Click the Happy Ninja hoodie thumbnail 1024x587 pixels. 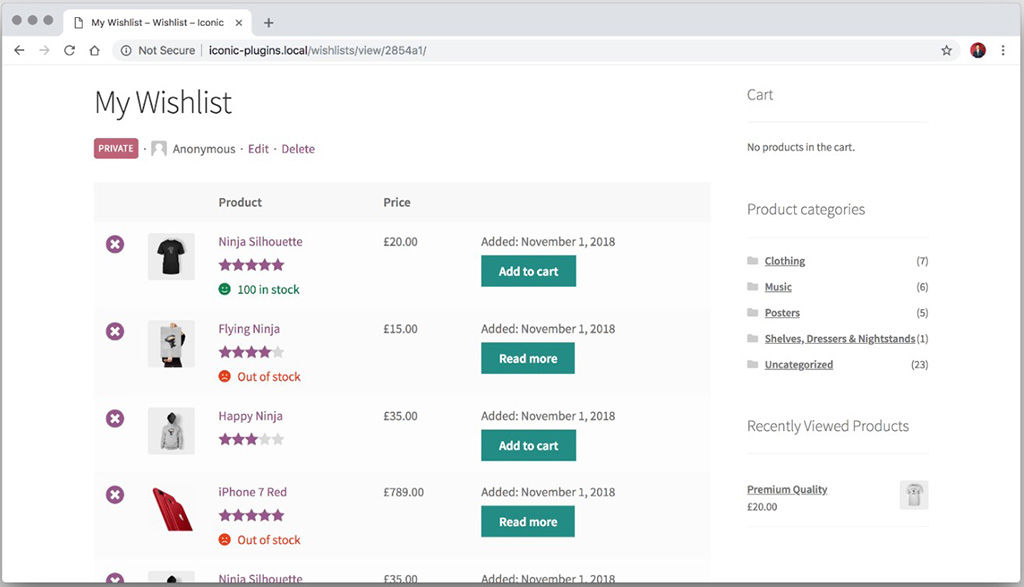[171, 431]
